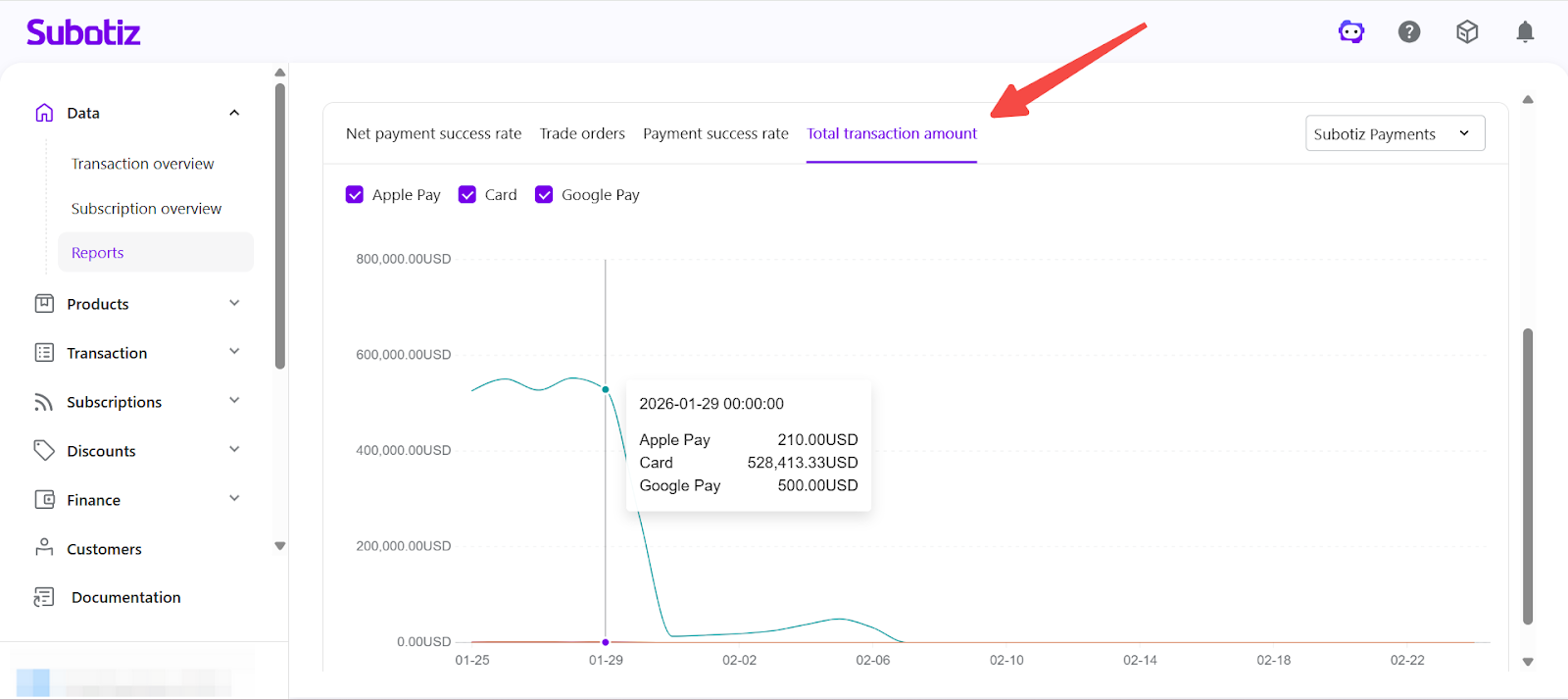The height and width of the screenshot is (700, 1568).
Task: Uncheck the Apple Pay checkbox
Action: point(355,195)
